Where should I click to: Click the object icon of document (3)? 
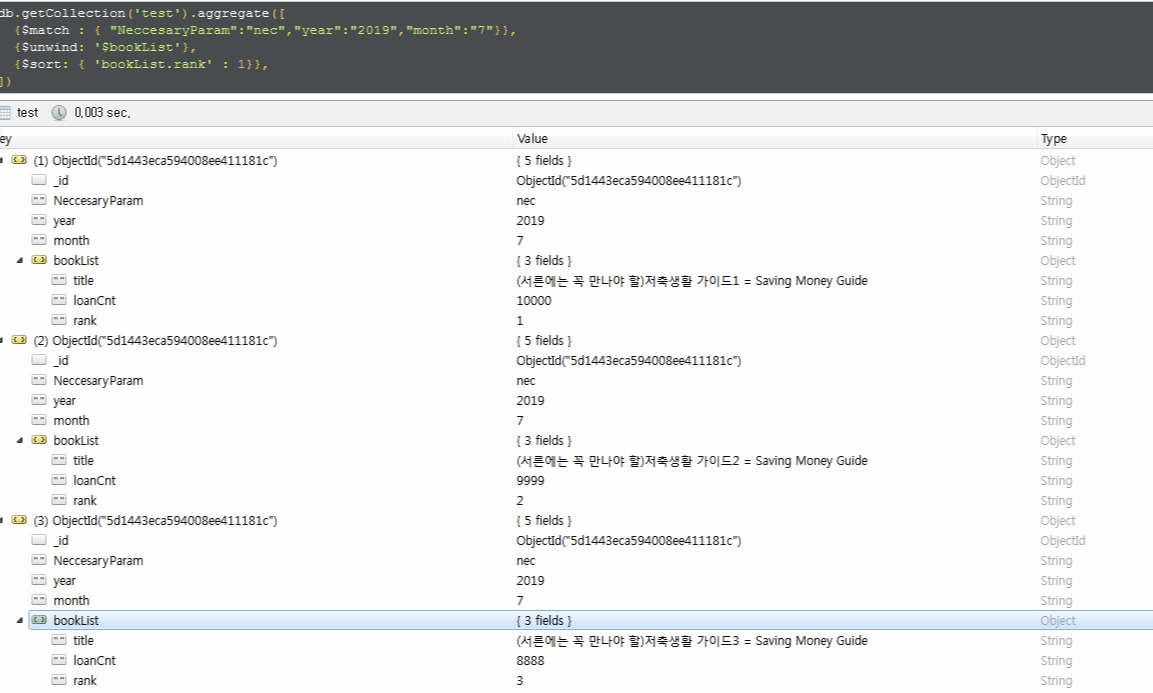coord(19,520)
